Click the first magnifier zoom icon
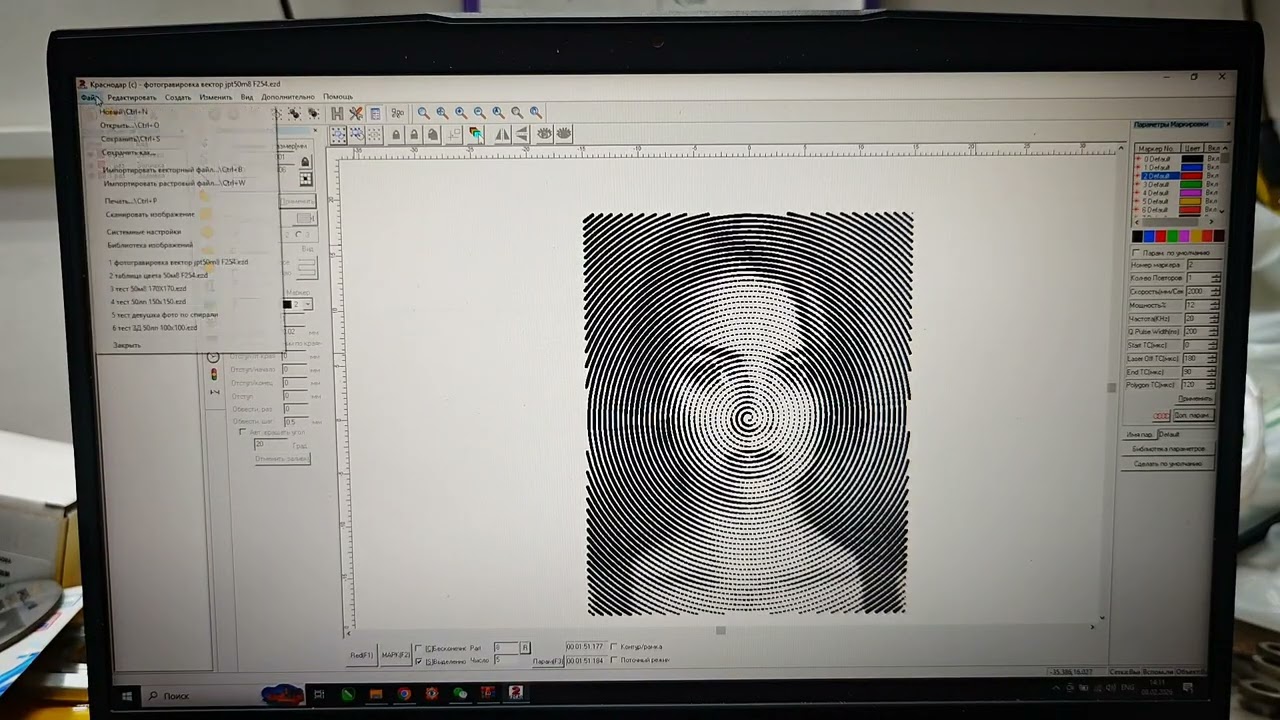Viewport: 1280px width, 720px height. 423,113
